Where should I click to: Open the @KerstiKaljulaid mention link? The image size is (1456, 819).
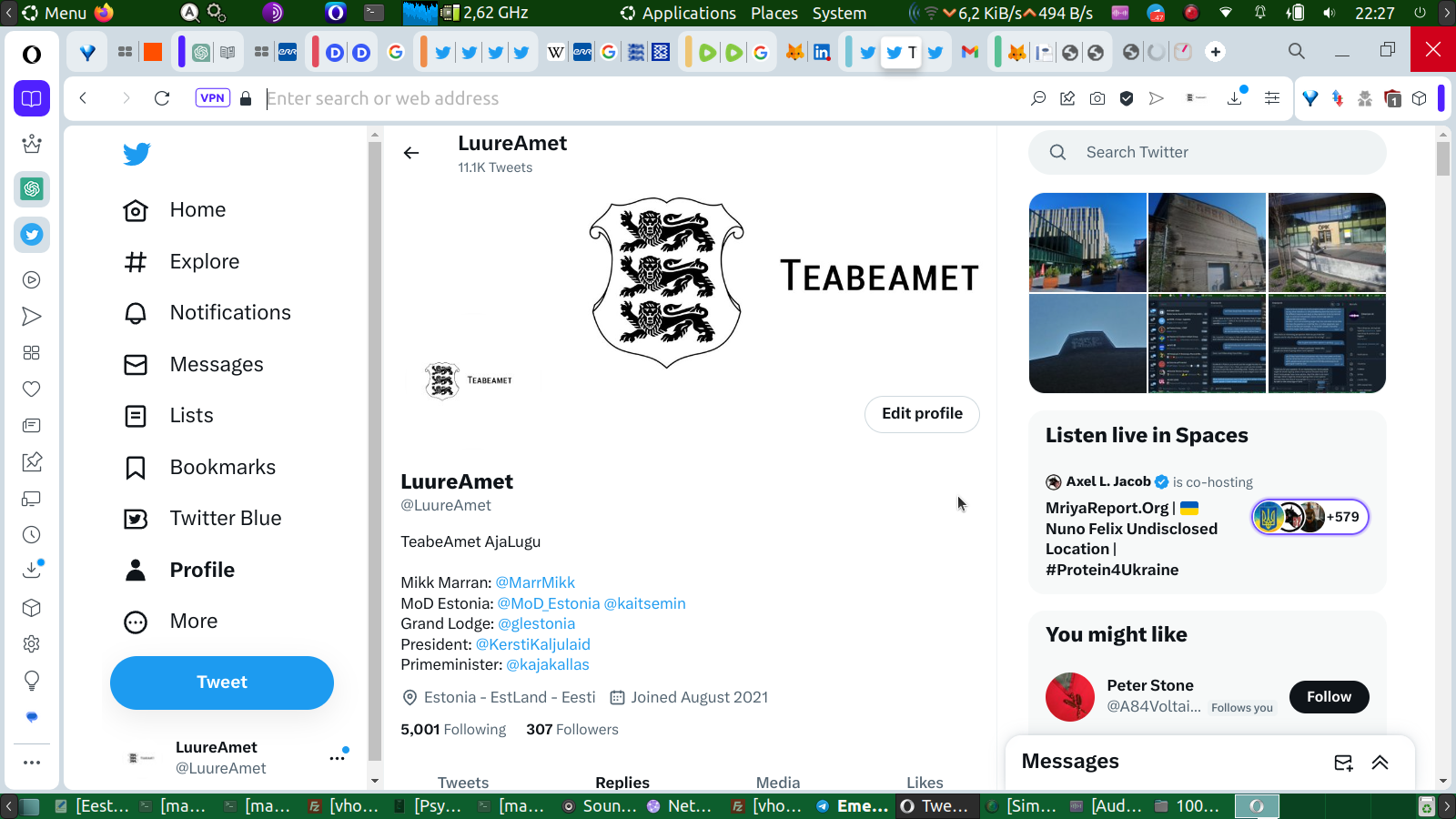point(533,644)
